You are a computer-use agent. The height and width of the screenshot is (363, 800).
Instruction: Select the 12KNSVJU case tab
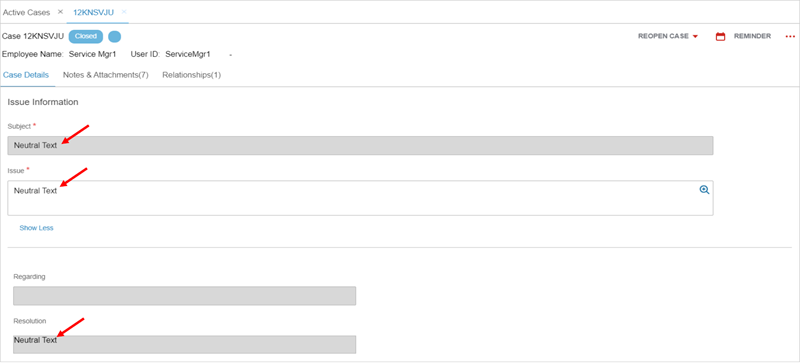click(x=93, y=11)
